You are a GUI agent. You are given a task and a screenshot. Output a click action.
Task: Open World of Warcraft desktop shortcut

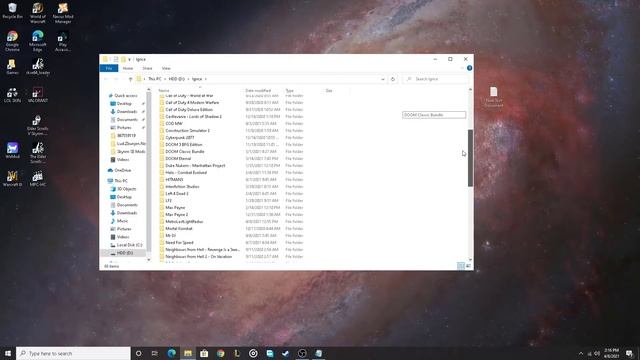click(x=38, y=13)
